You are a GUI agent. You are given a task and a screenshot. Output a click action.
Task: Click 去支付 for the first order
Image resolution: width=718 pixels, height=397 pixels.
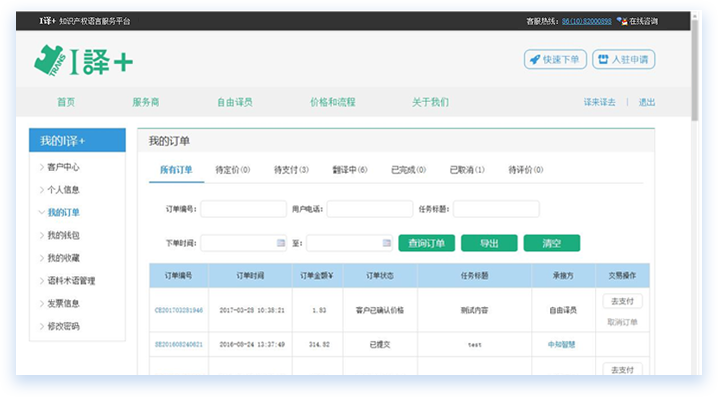(x=622, y=301)
